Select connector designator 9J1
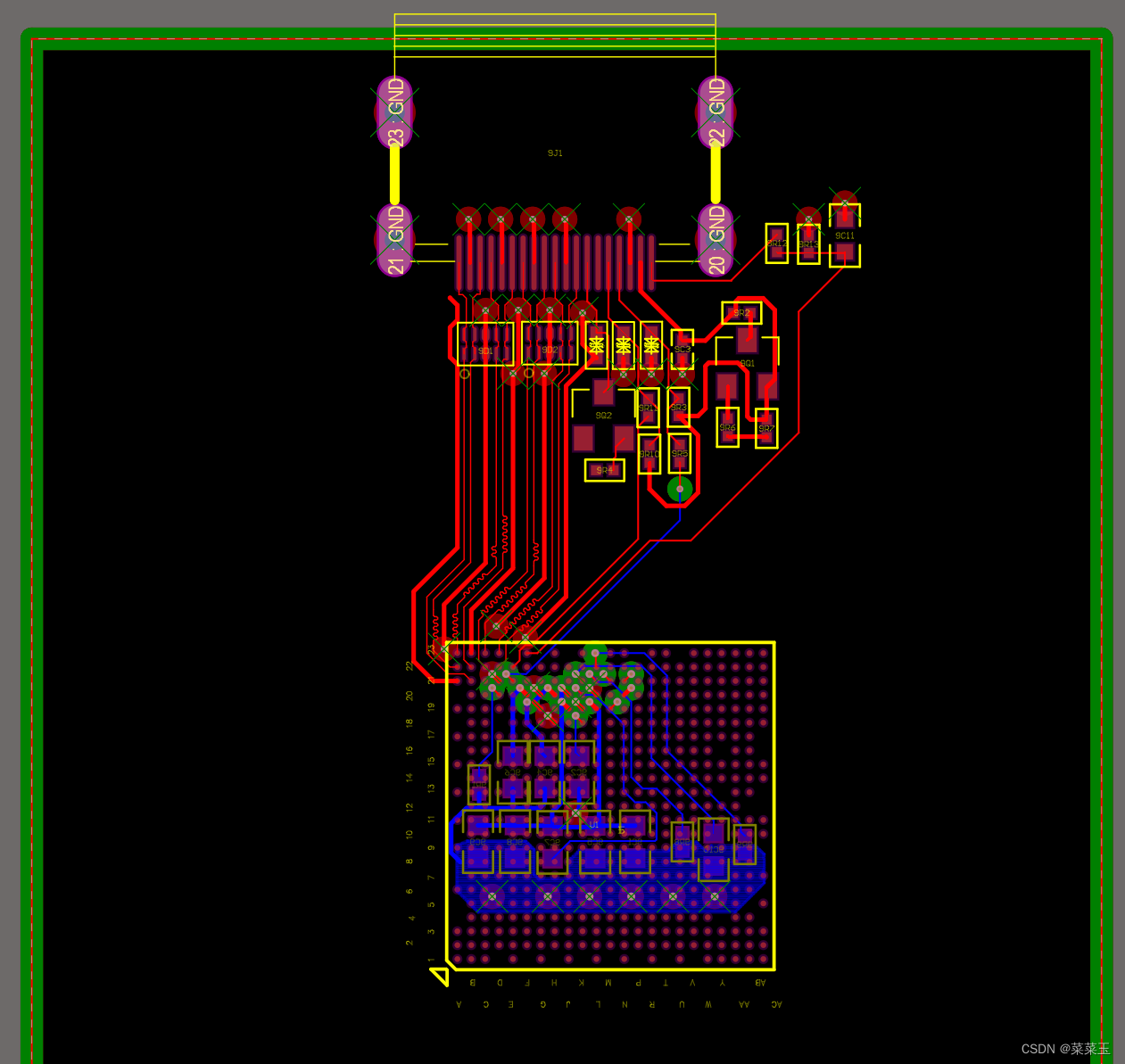The height and width of the screenshot is (1064, 1125). (x=554, y=153)
